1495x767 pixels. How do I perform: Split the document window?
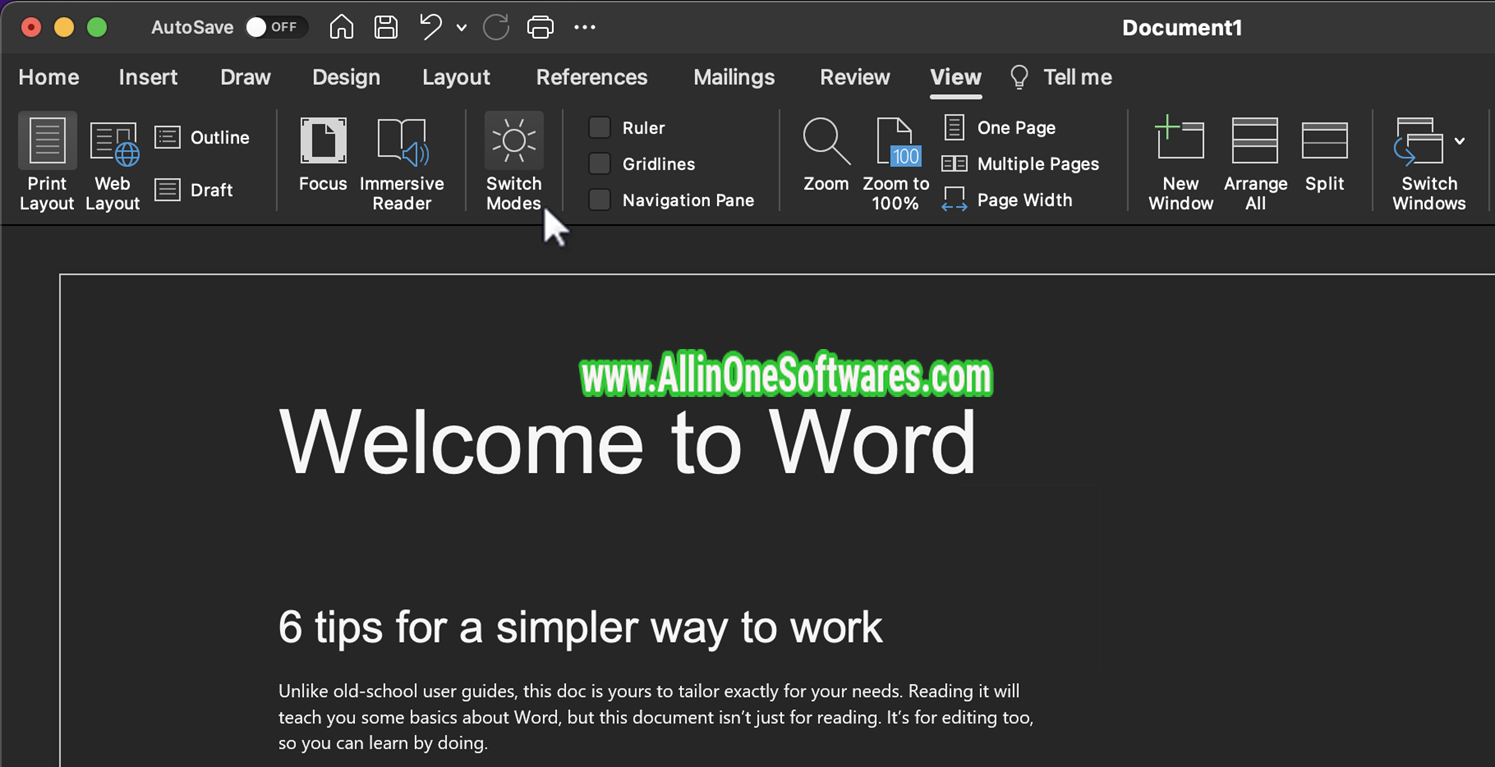click(1325, 155)
